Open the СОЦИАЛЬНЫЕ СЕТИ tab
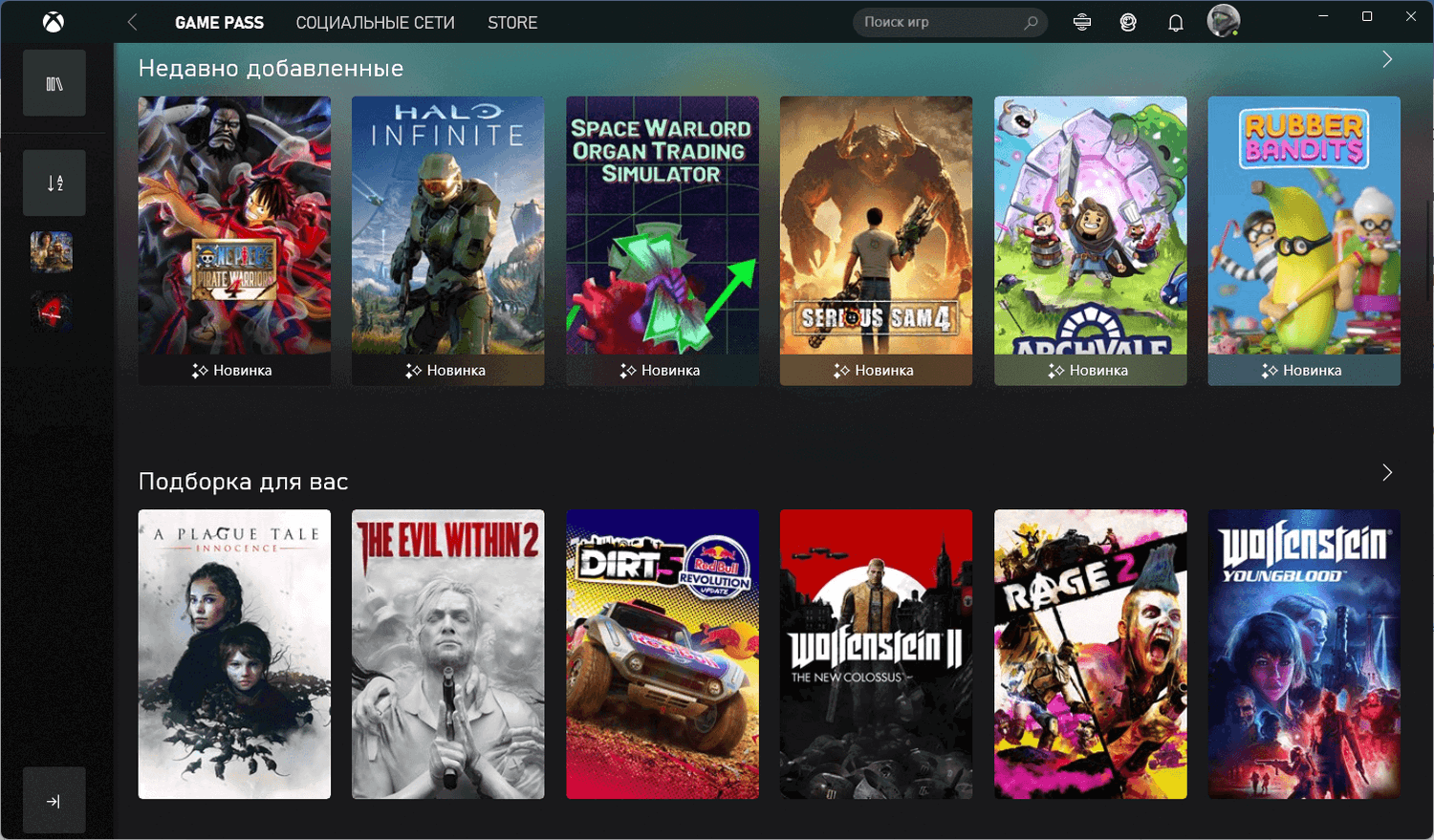 (375, 22)
